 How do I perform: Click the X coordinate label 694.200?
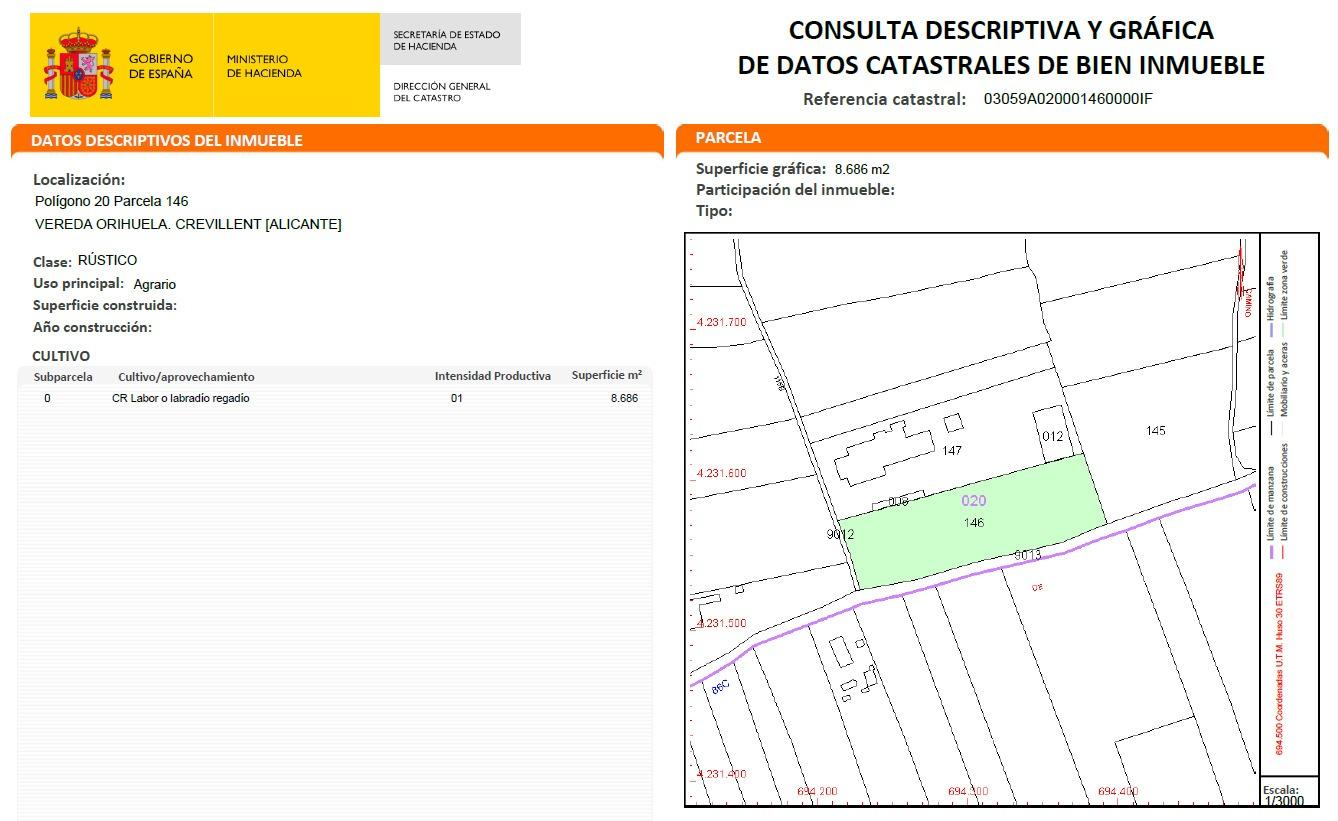[x=817, y=791]
